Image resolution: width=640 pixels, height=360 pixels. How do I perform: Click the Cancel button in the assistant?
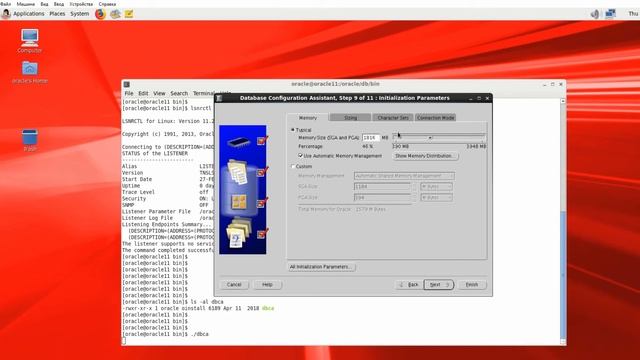234,284
